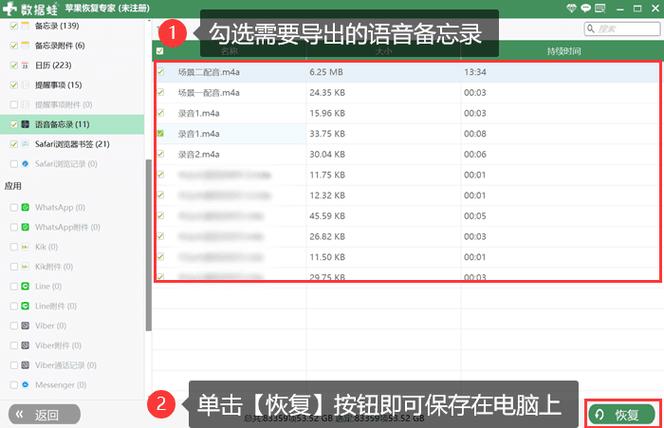Click the sidebar vertical scrollbar
The width and height of the screenshot is (664, 428).
click(x=149, y=245)
